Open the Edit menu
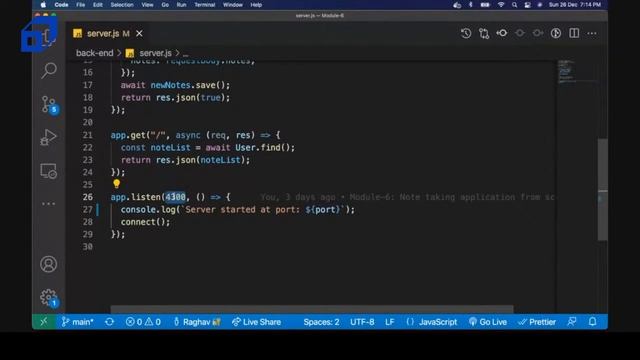 pos(98,5)
